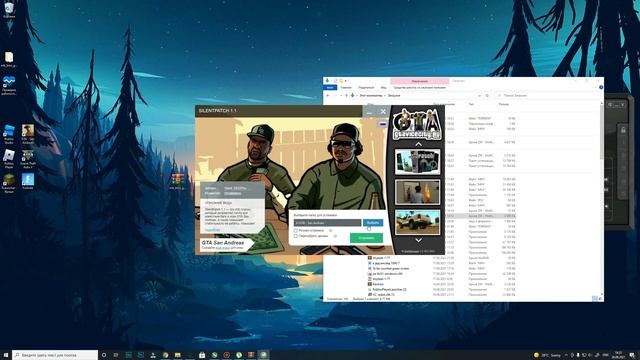Image resolution: width=640 pixels, height=360 pixels.
Task: Click the Explorer search box
Action: point(548,96)
